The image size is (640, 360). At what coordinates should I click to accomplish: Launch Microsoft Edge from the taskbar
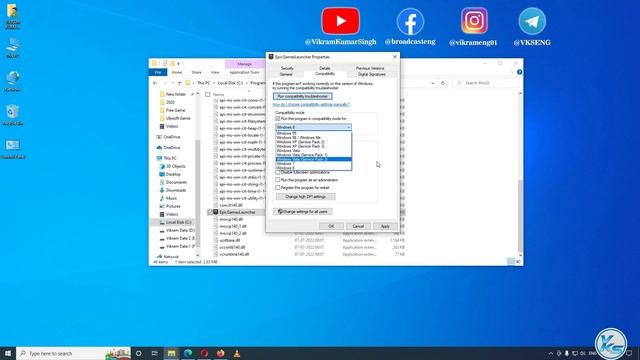[188, 353]
